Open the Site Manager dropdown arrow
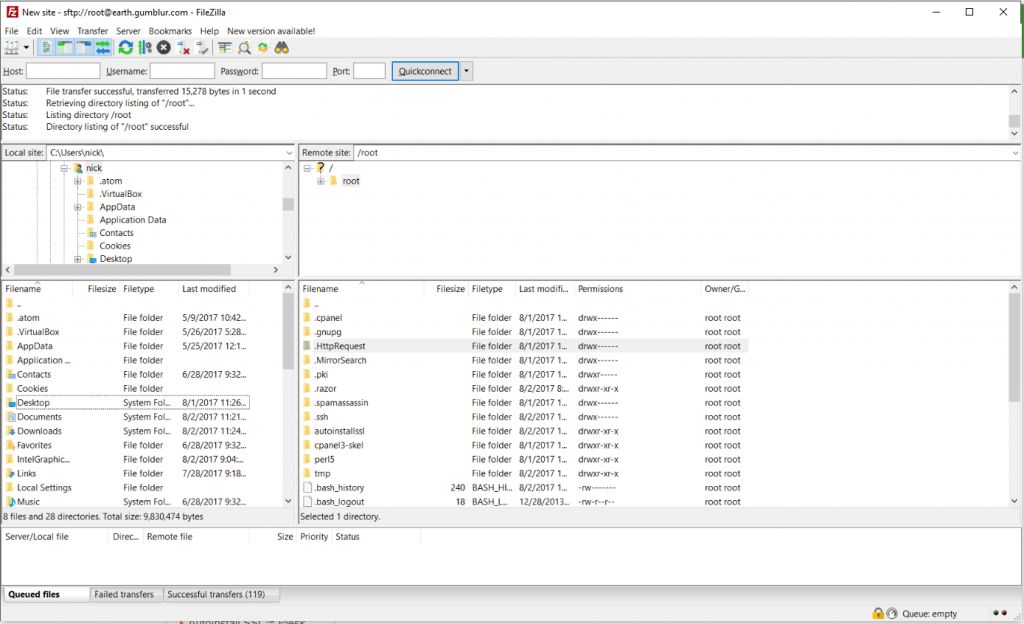The image size is (1024, 624). [26, 48]
